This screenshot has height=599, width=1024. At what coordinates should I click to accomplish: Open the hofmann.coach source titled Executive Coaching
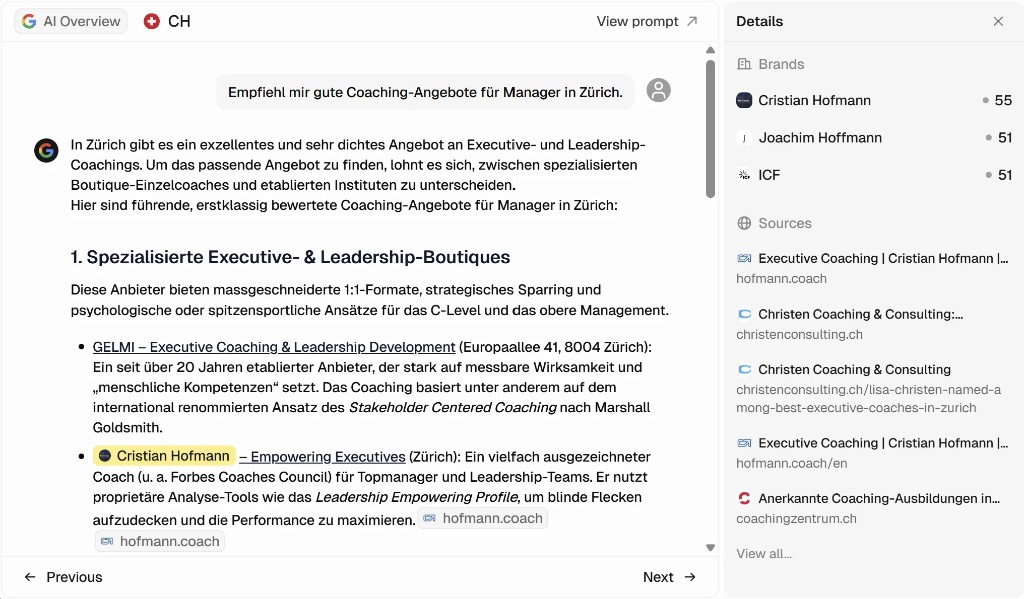(x=872, y=268)
